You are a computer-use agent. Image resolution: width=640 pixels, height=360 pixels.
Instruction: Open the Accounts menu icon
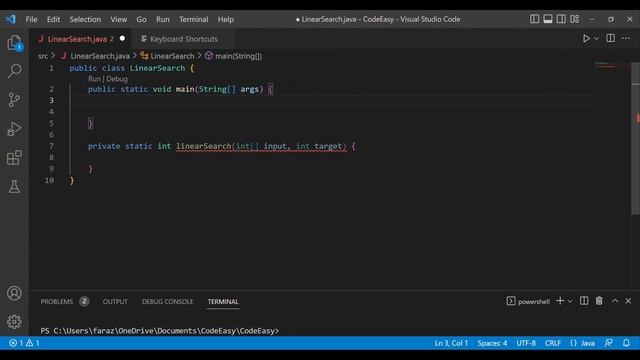[14, 293]
